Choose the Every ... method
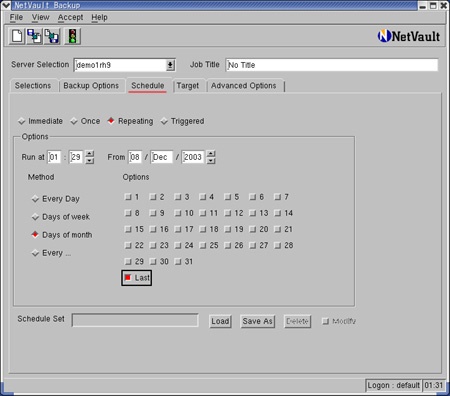450x396 pixels. (51, 253)
